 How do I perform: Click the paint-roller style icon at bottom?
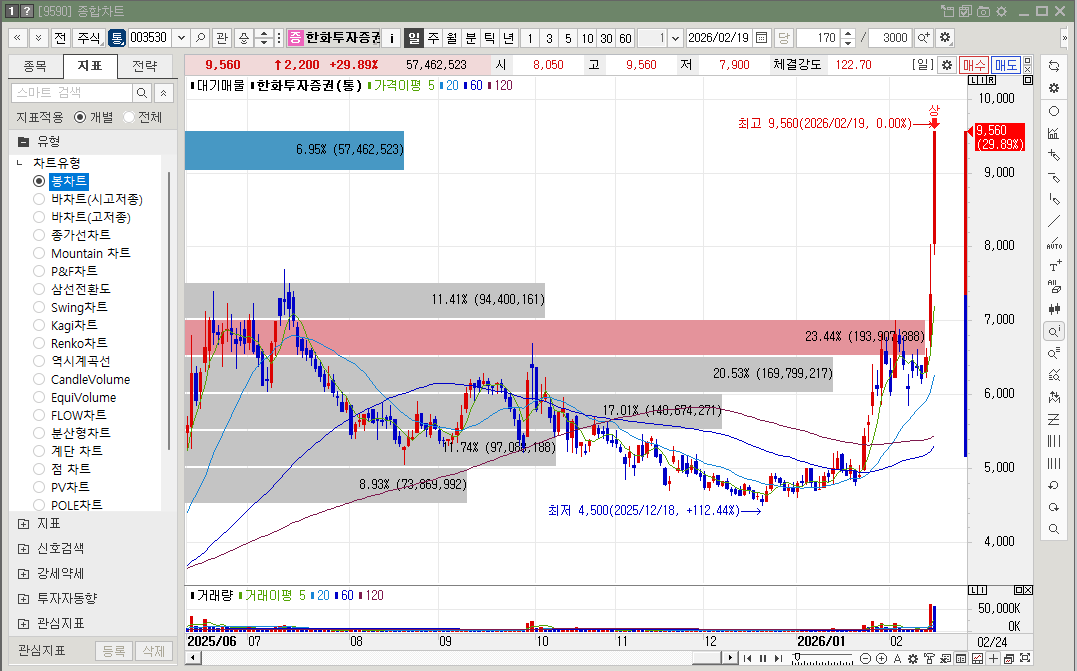[x=929, y=659]
